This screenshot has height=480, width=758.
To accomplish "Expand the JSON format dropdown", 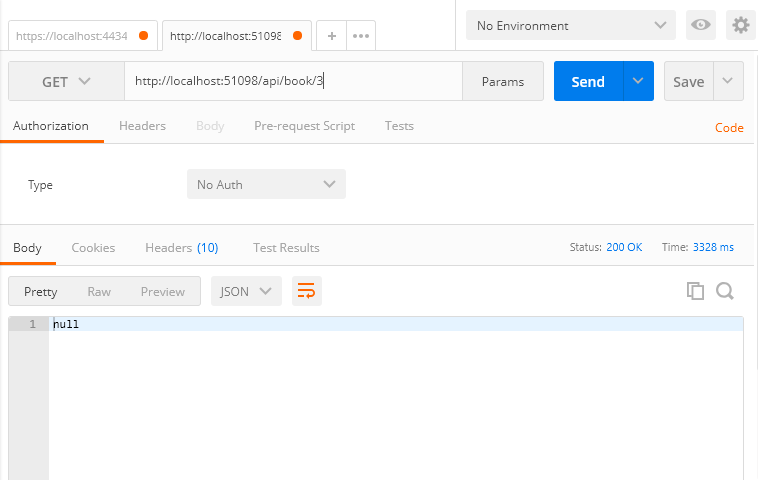I will (246, 291).
